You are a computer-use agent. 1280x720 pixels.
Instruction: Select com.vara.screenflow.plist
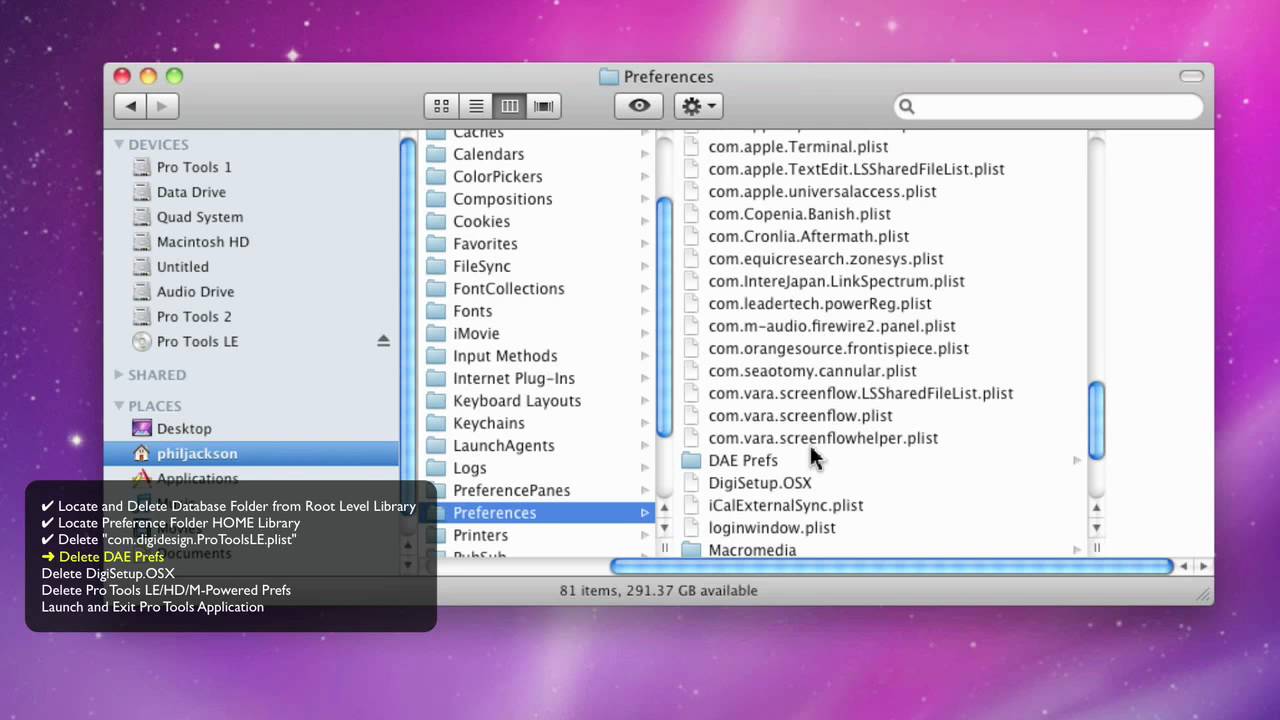[x=800, y=416]
